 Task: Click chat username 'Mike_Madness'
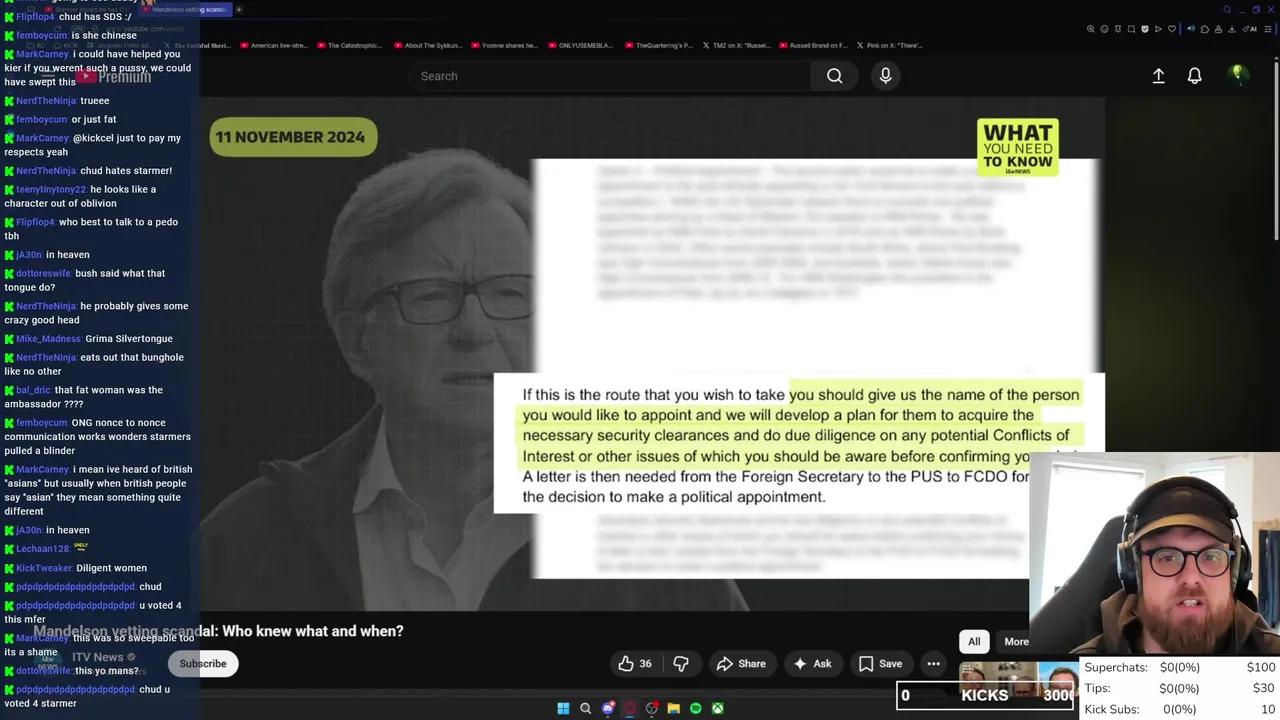[x=47, y=339]
